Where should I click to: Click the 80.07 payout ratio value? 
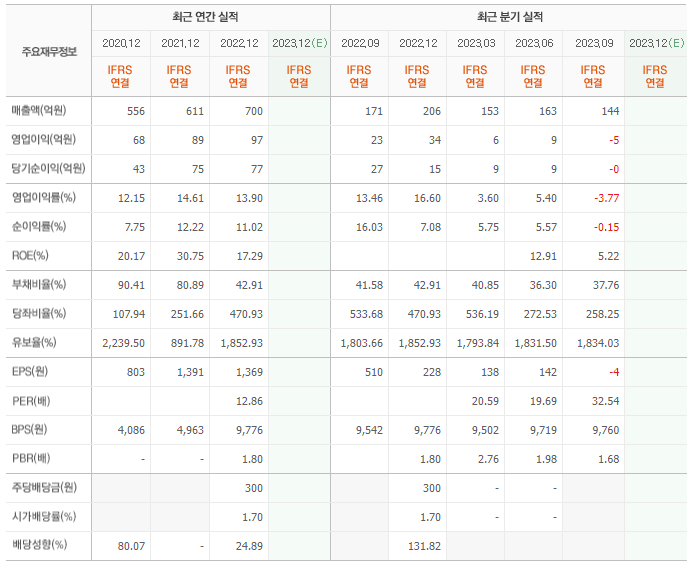(131, 546)
